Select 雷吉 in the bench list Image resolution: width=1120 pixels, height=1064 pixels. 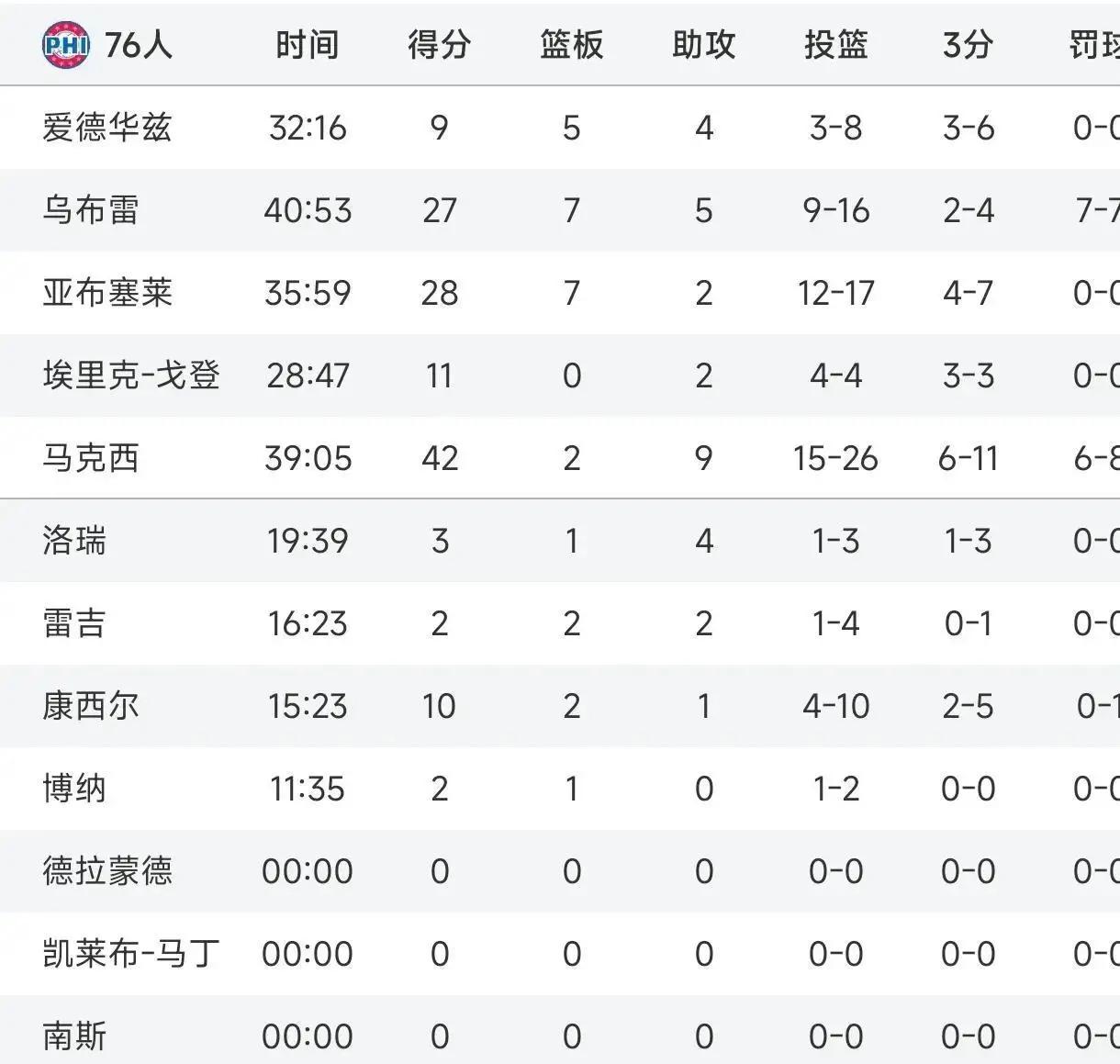(73, 623)
